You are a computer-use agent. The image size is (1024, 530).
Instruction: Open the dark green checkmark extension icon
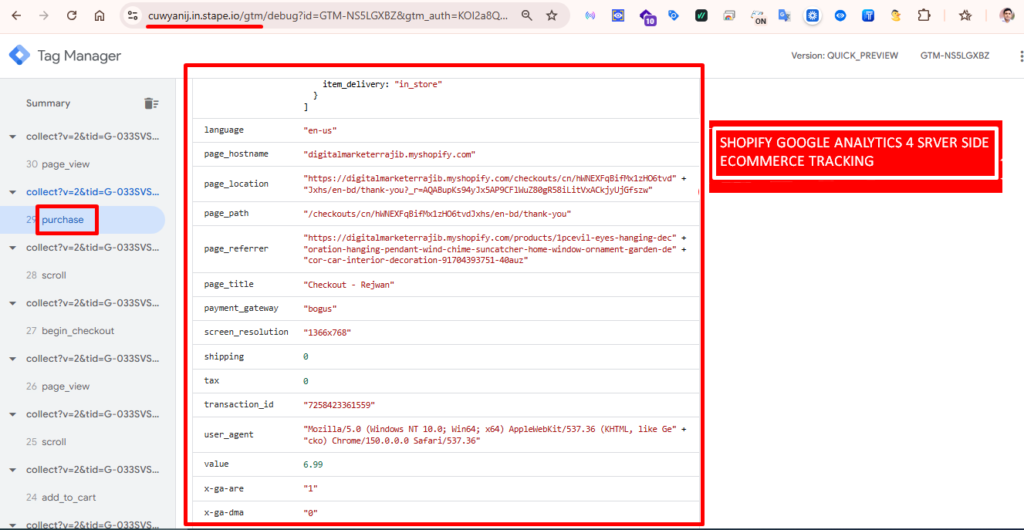pos(701,16)
